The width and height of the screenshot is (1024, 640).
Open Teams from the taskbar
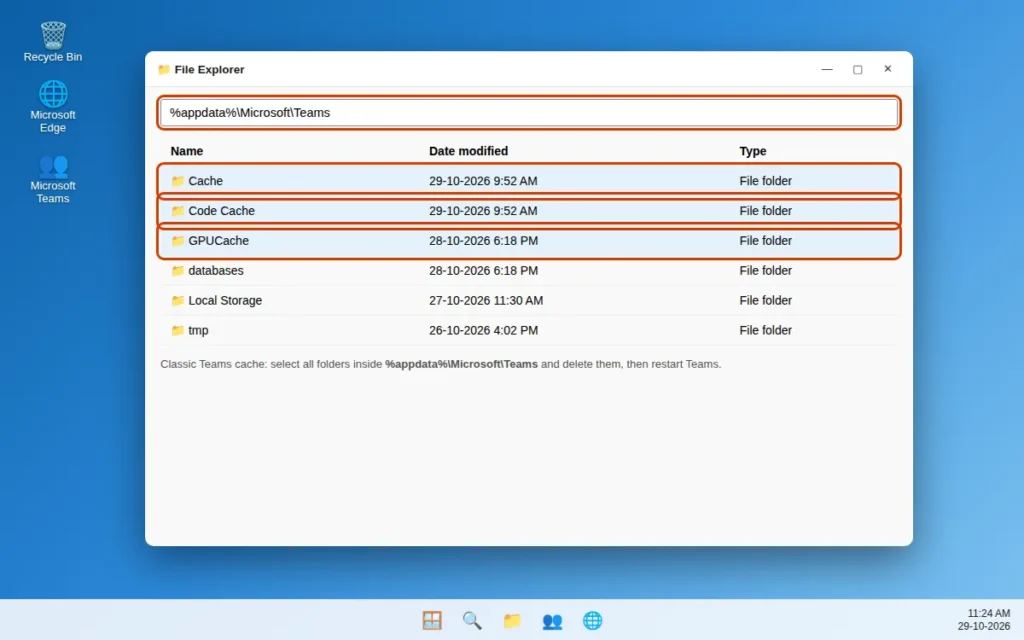point(552,620)
